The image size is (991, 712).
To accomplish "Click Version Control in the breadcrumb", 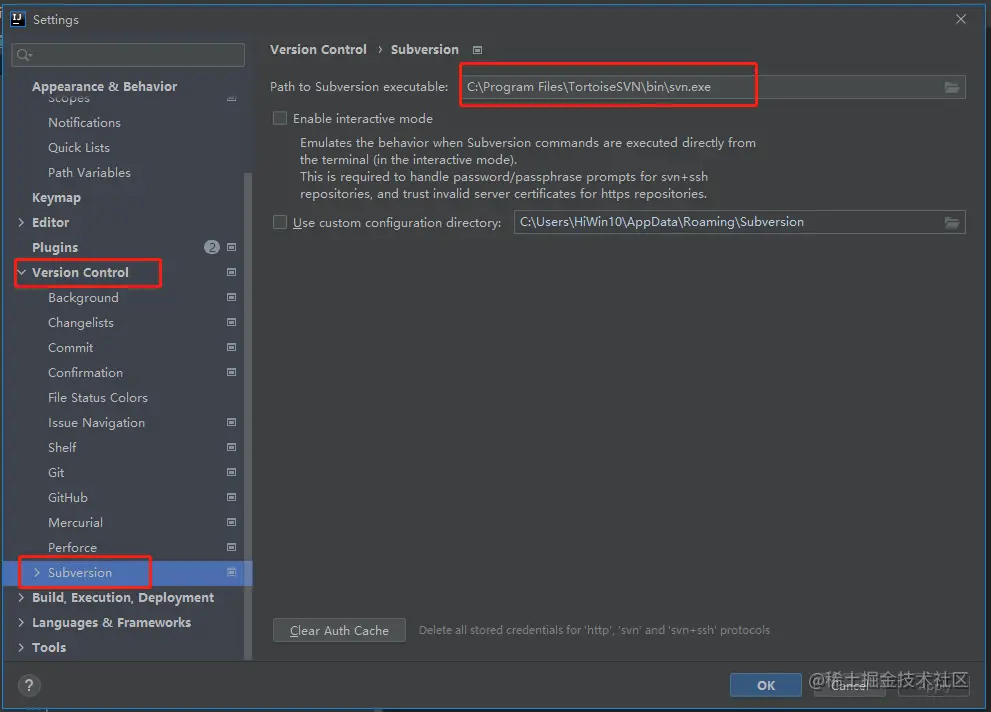I will click(x=319, y=49).
